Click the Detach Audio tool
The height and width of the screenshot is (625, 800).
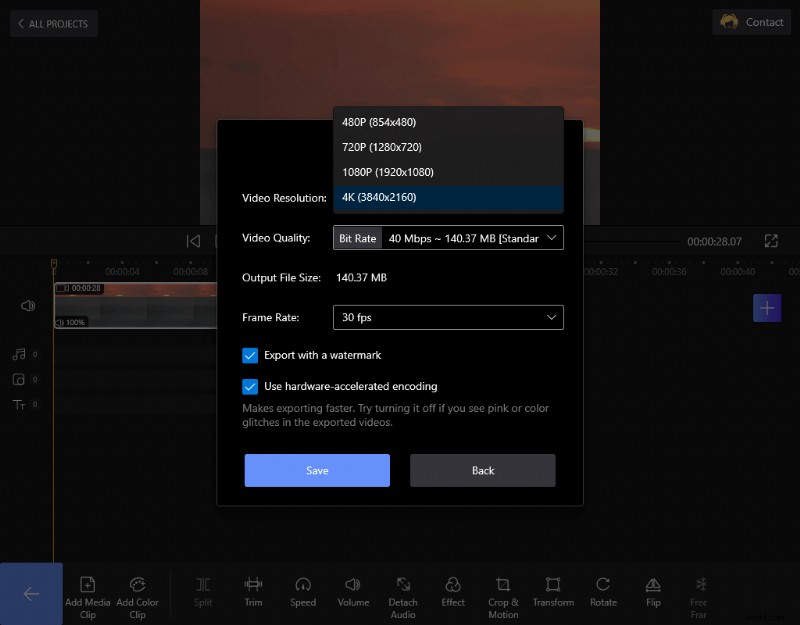403,593
